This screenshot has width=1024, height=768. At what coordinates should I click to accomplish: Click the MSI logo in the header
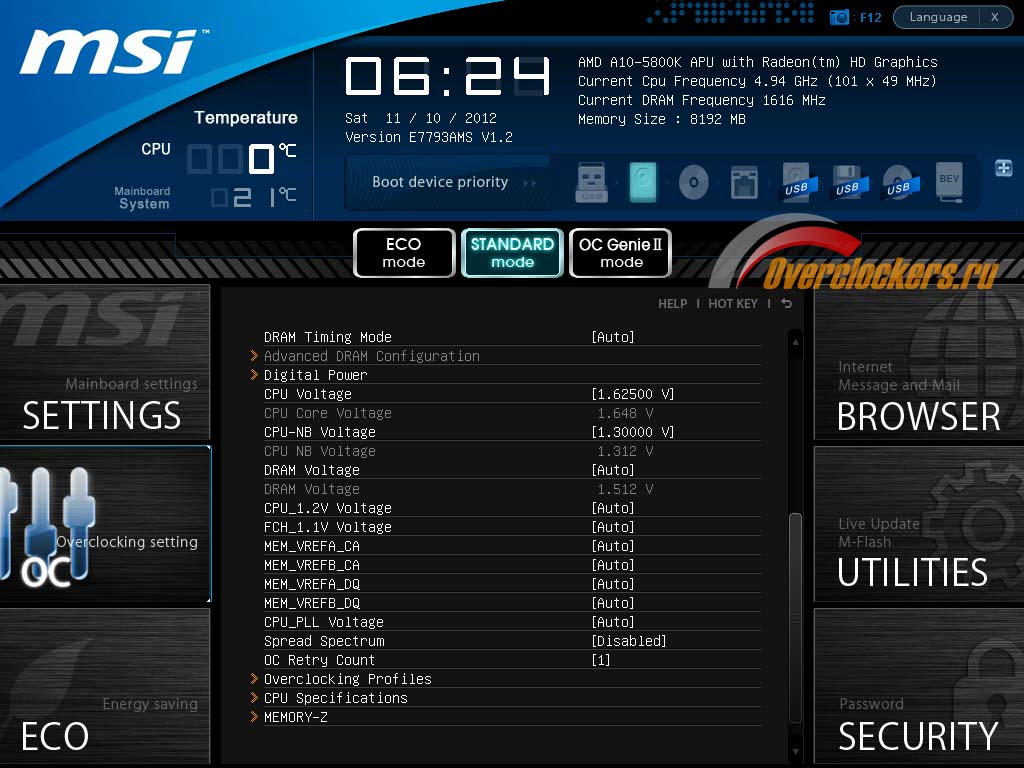(x=113, y=51)
